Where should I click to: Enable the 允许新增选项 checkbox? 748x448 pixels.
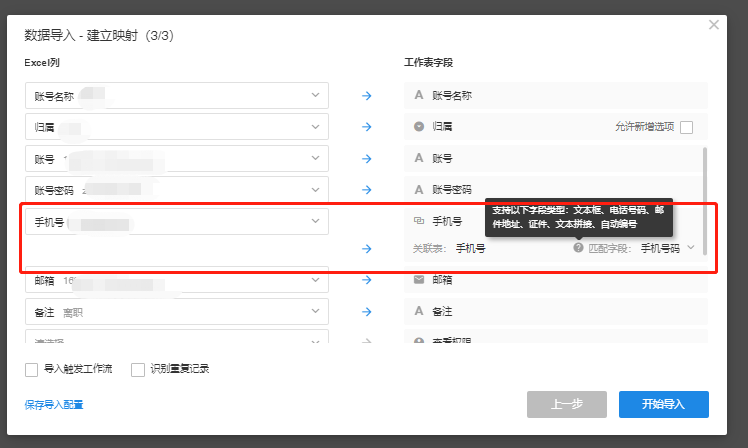pos(686,127)
